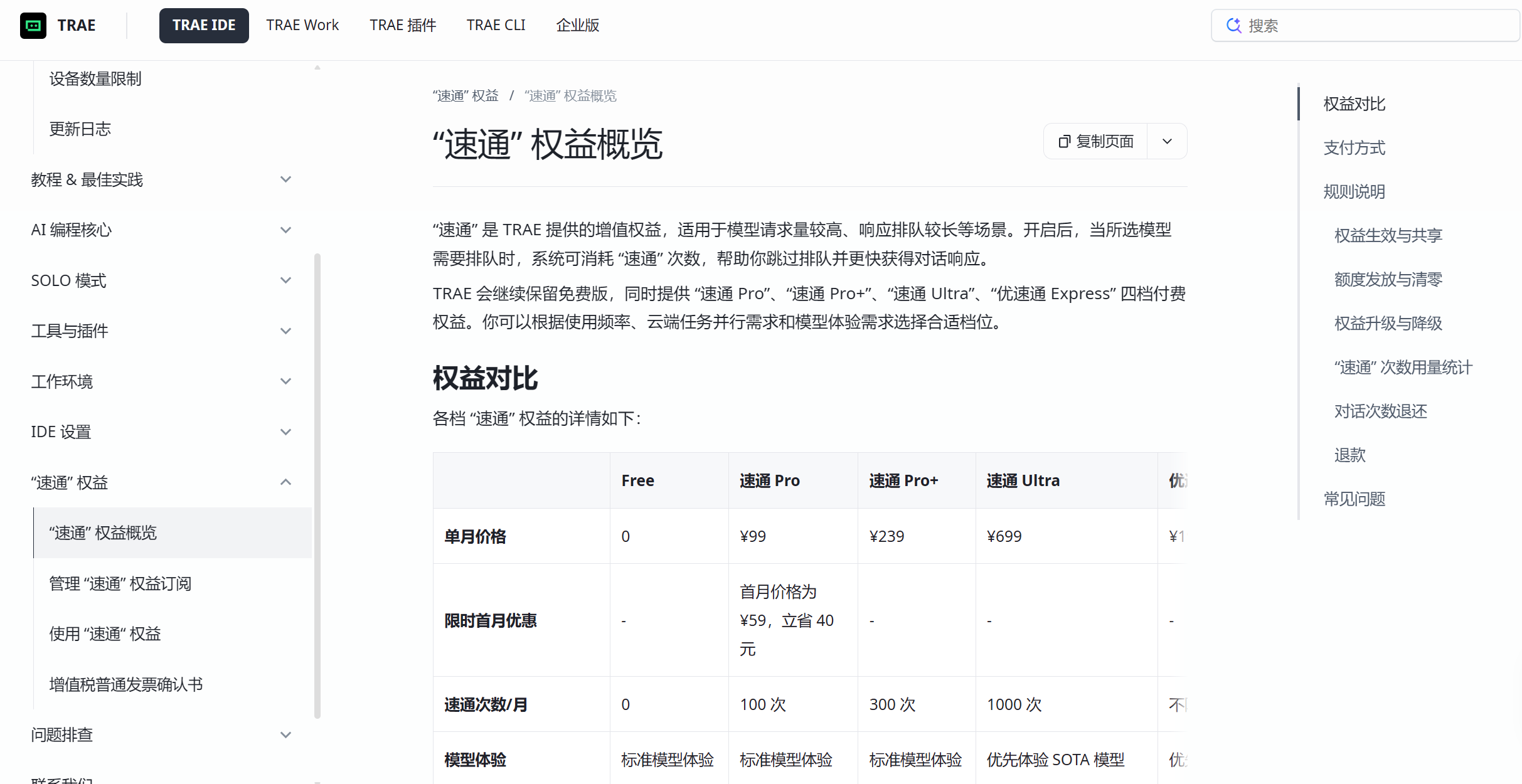Click the 权益对比 section heading

486,379
